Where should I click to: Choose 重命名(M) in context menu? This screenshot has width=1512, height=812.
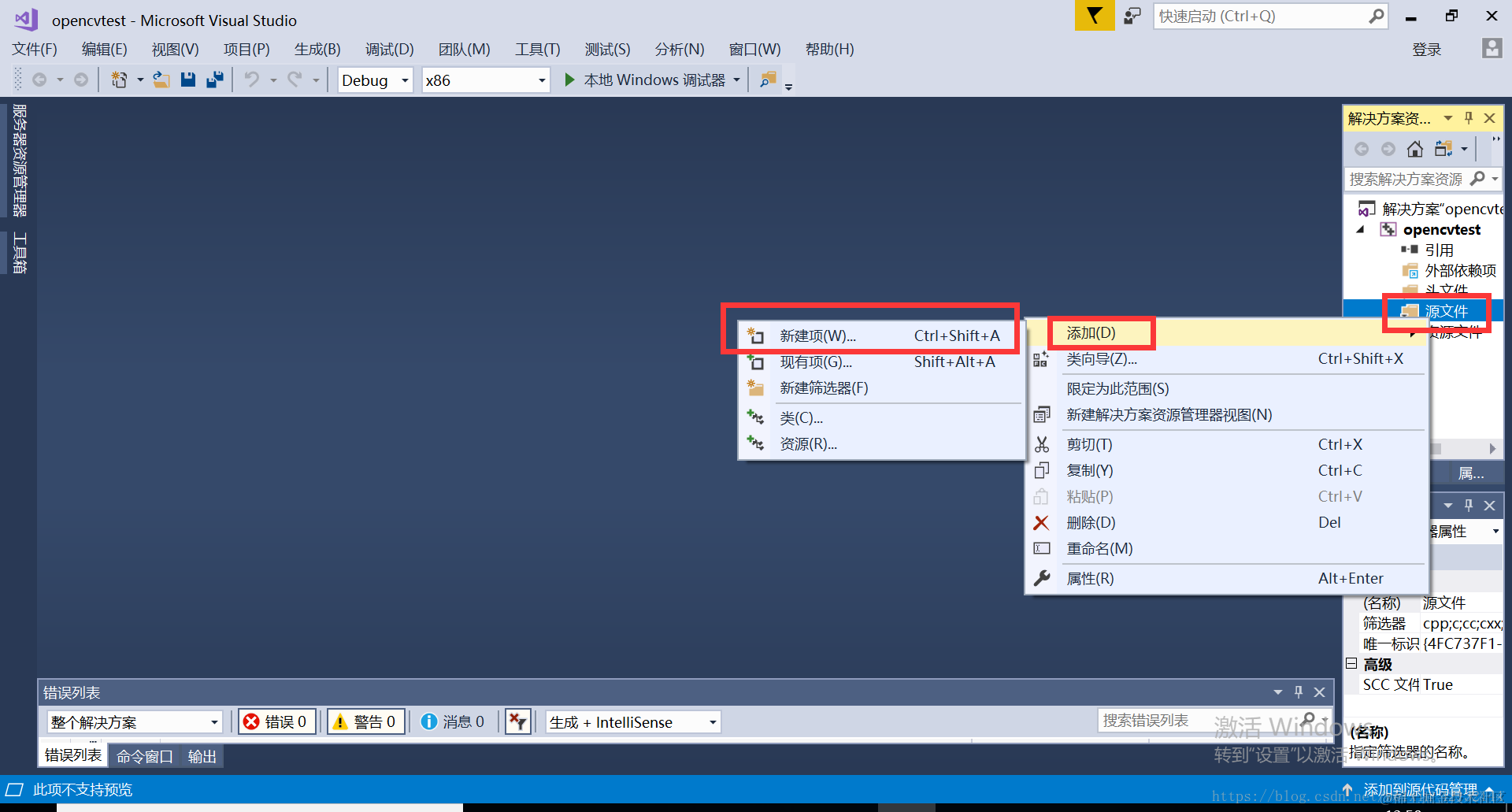[1228, 548]
